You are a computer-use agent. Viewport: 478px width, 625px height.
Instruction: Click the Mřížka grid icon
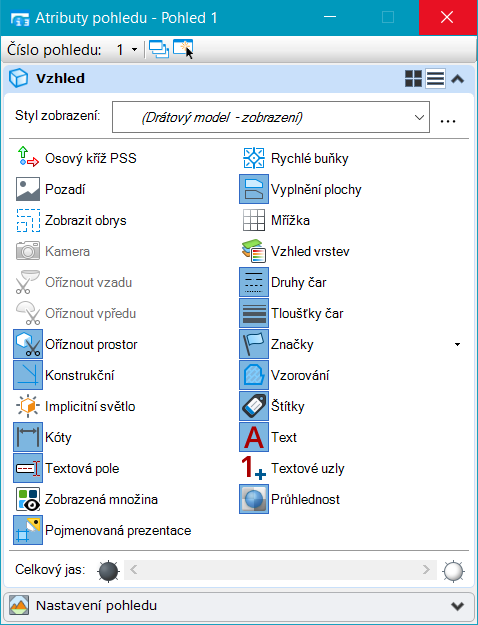pyautogui.click(x=254, y=220)
